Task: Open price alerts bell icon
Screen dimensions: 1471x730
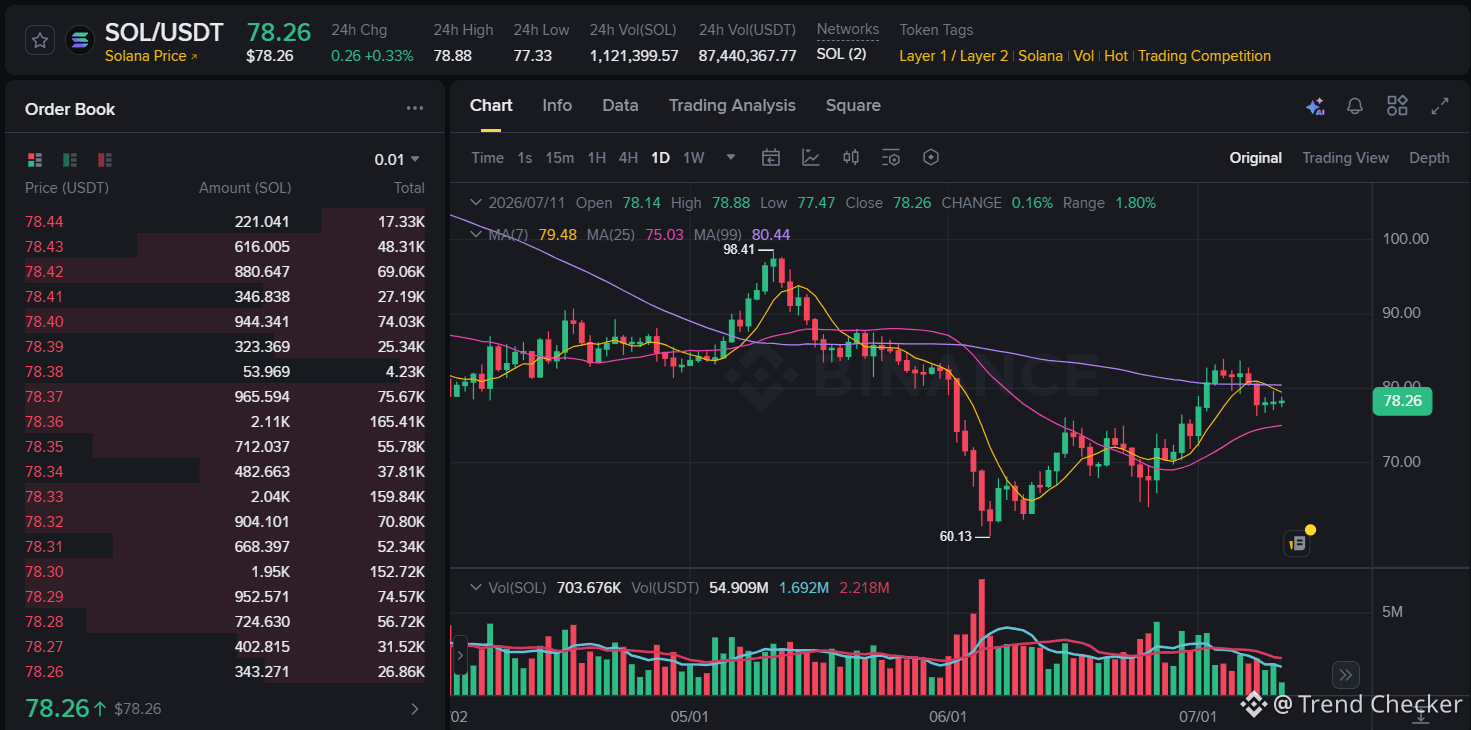Action: pyautogui.click(x=1355, y=106)
